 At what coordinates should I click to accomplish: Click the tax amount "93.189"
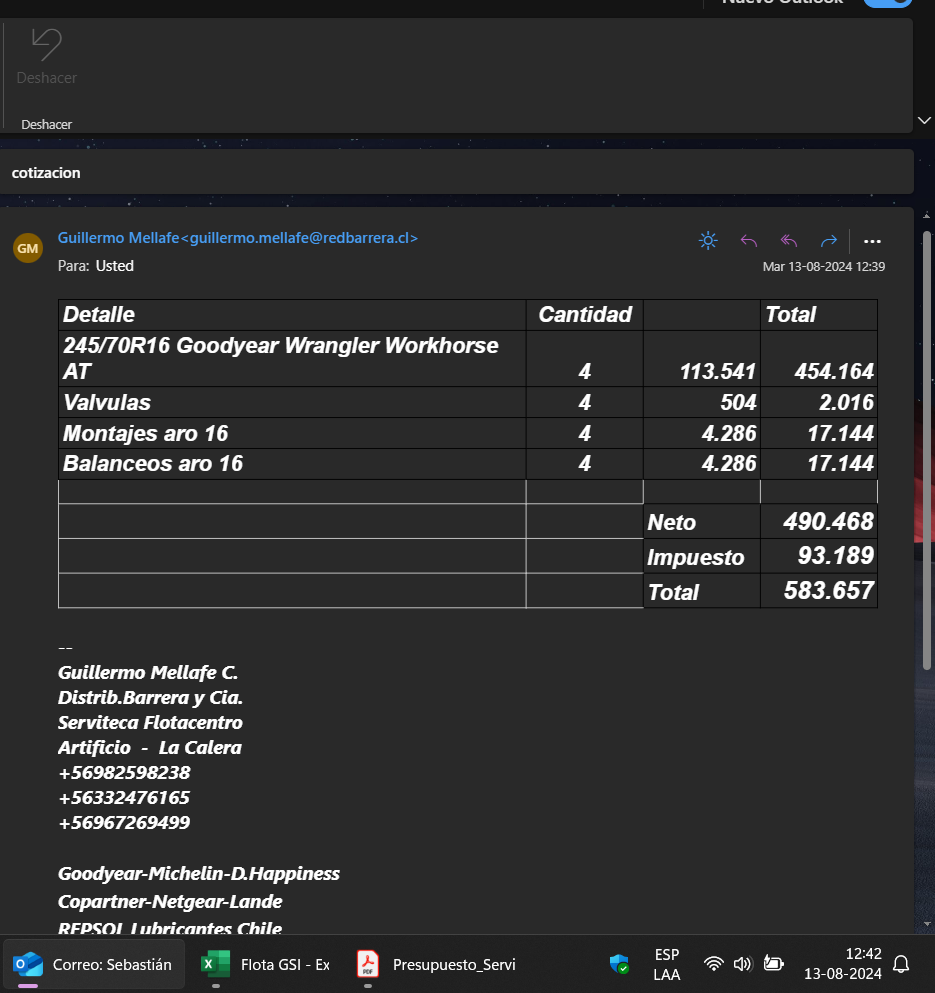pos(836,556)
